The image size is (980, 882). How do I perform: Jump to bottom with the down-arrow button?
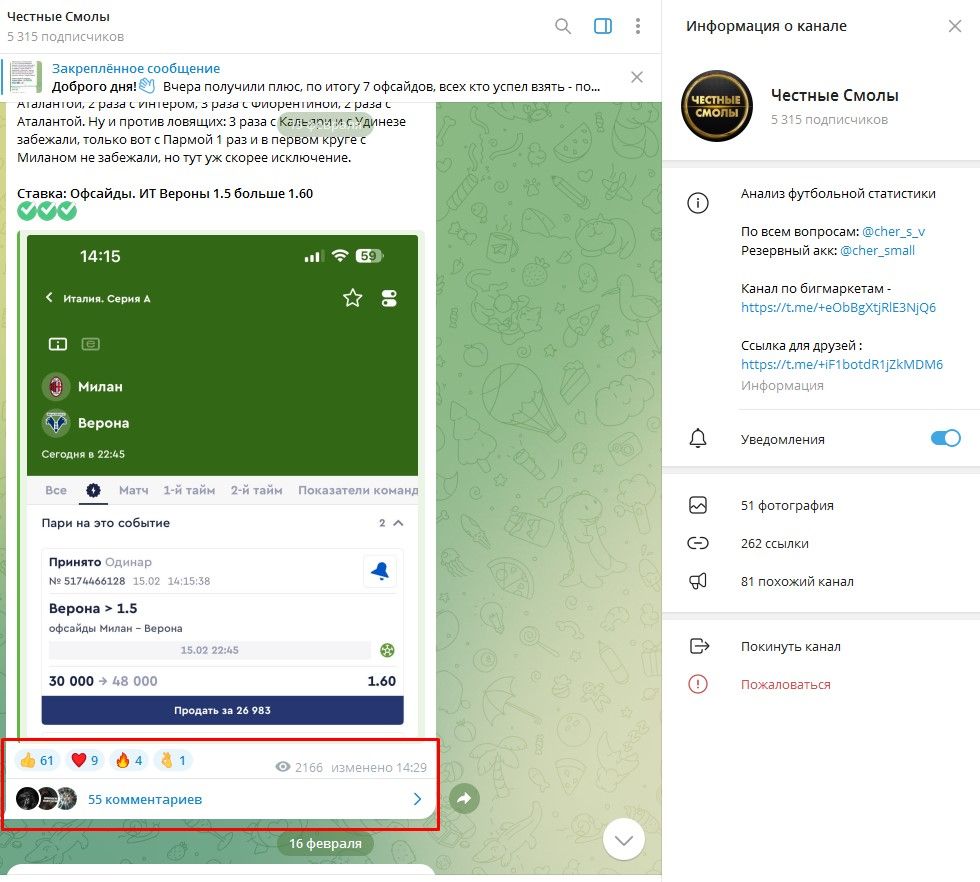624,839
